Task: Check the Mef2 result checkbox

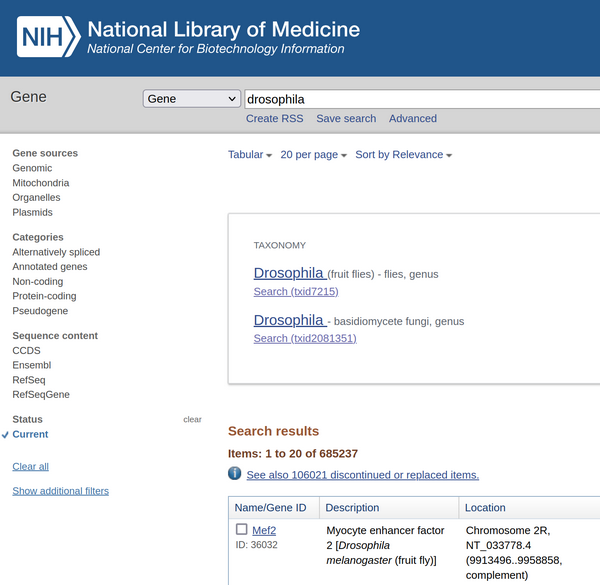Action: point(241,530)
